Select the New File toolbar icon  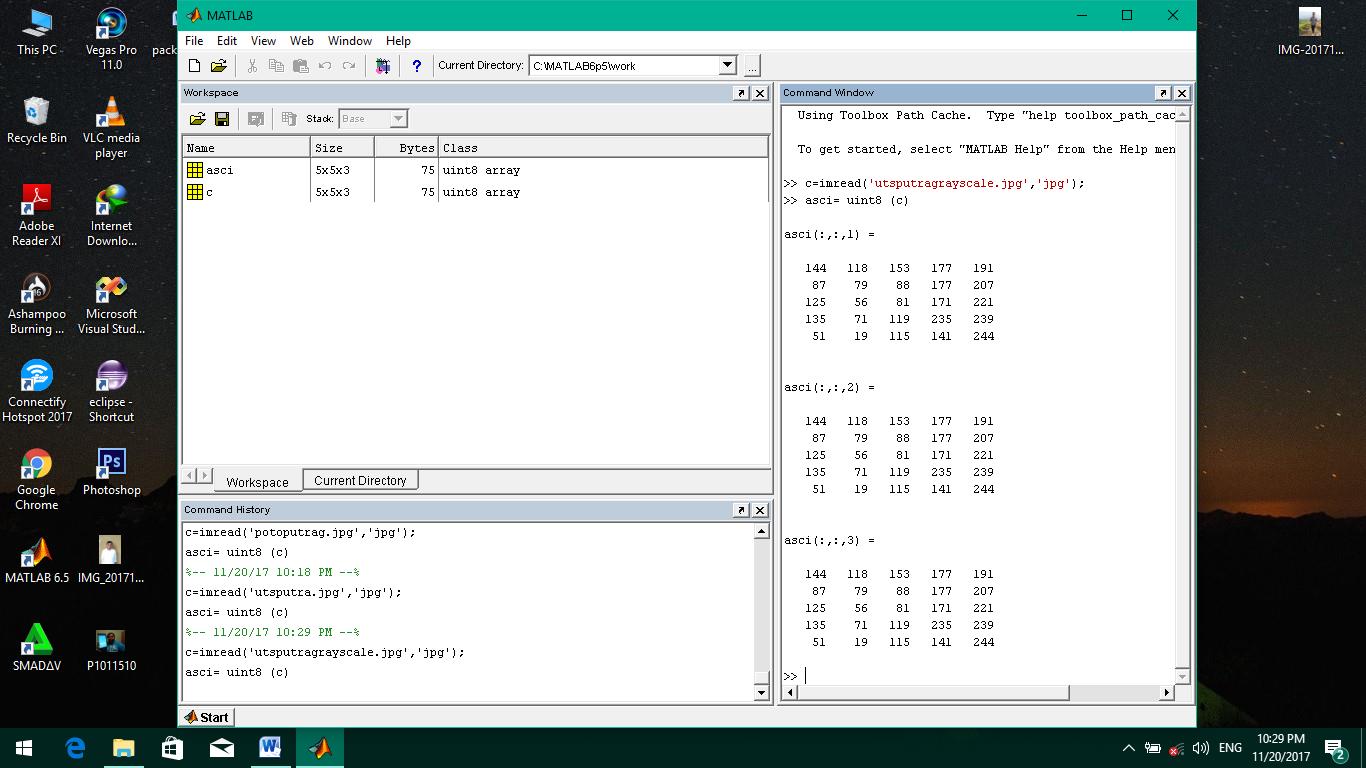[x=195, y=65]
